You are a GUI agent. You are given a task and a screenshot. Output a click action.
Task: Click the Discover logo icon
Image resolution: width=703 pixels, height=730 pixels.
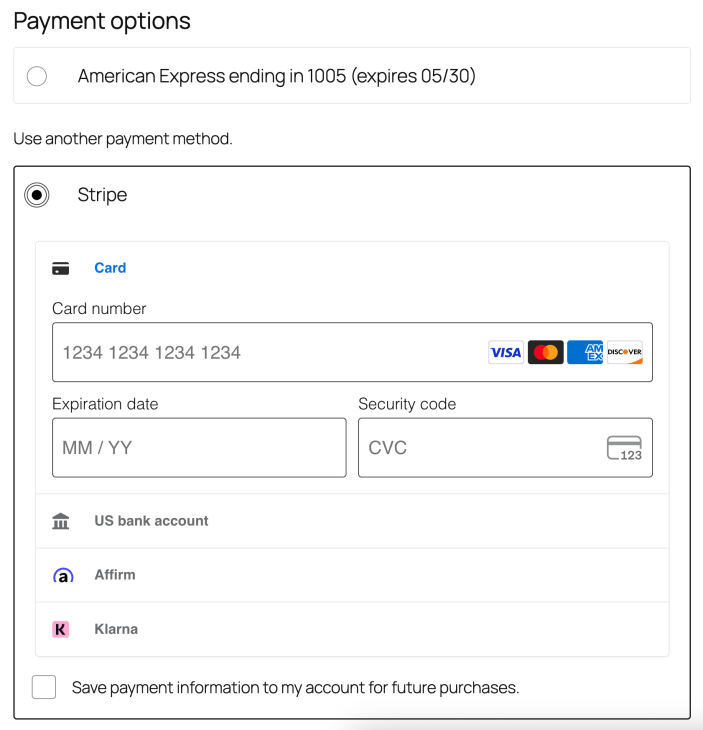point(625,352)
